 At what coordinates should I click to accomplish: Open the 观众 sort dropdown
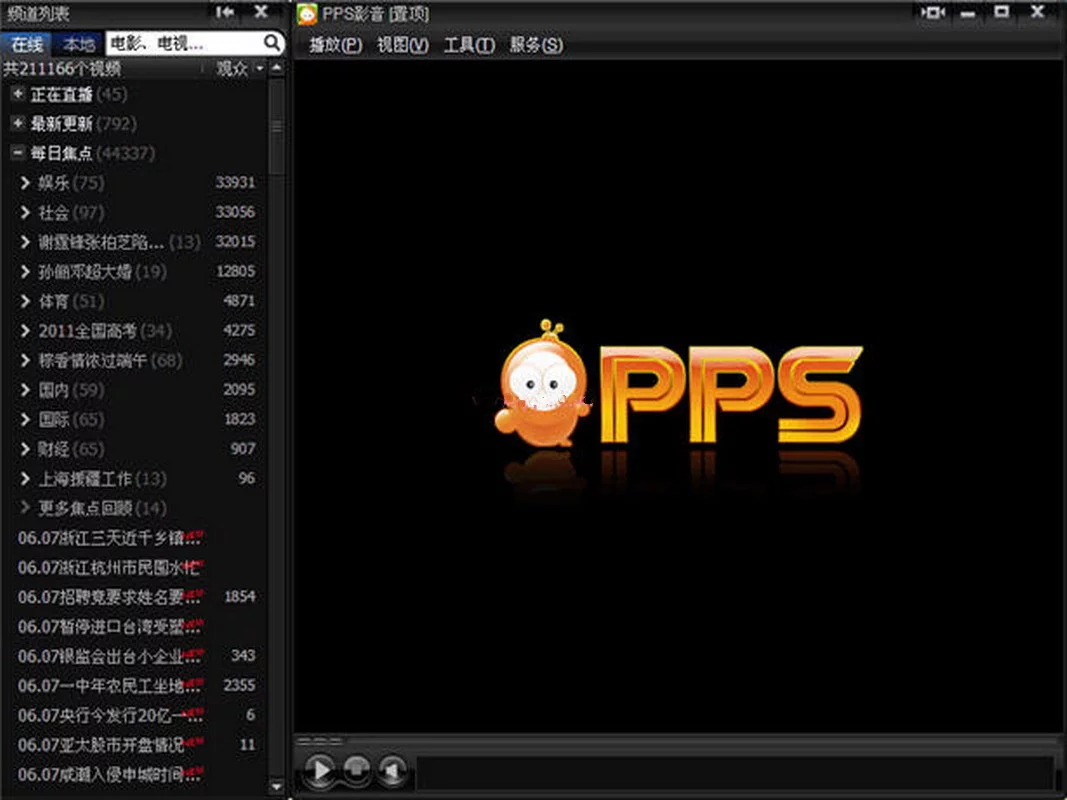pyautogui.click(x=240, y=68)
